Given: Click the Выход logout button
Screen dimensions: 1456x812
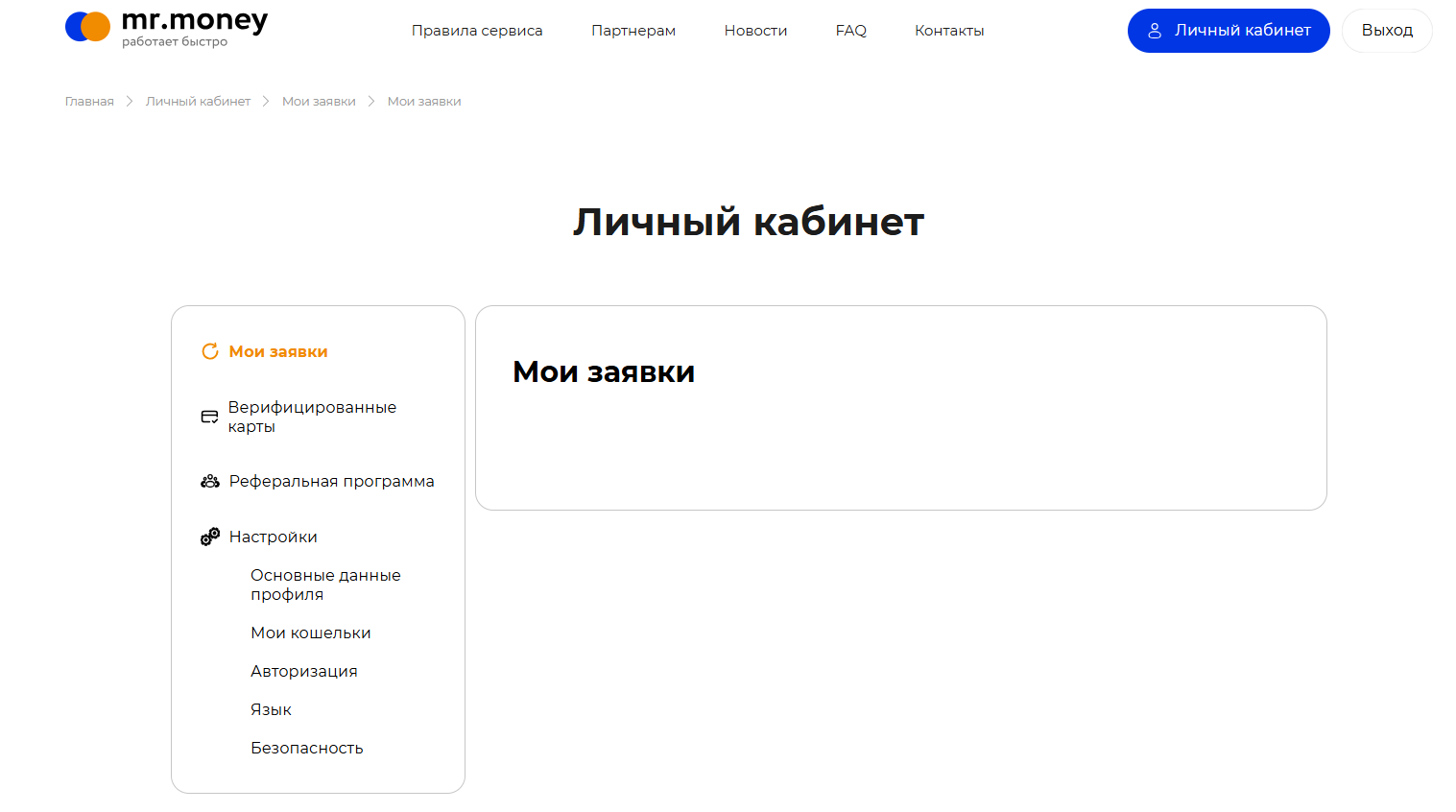Looking at the screenshot, I should point(1387,31).
